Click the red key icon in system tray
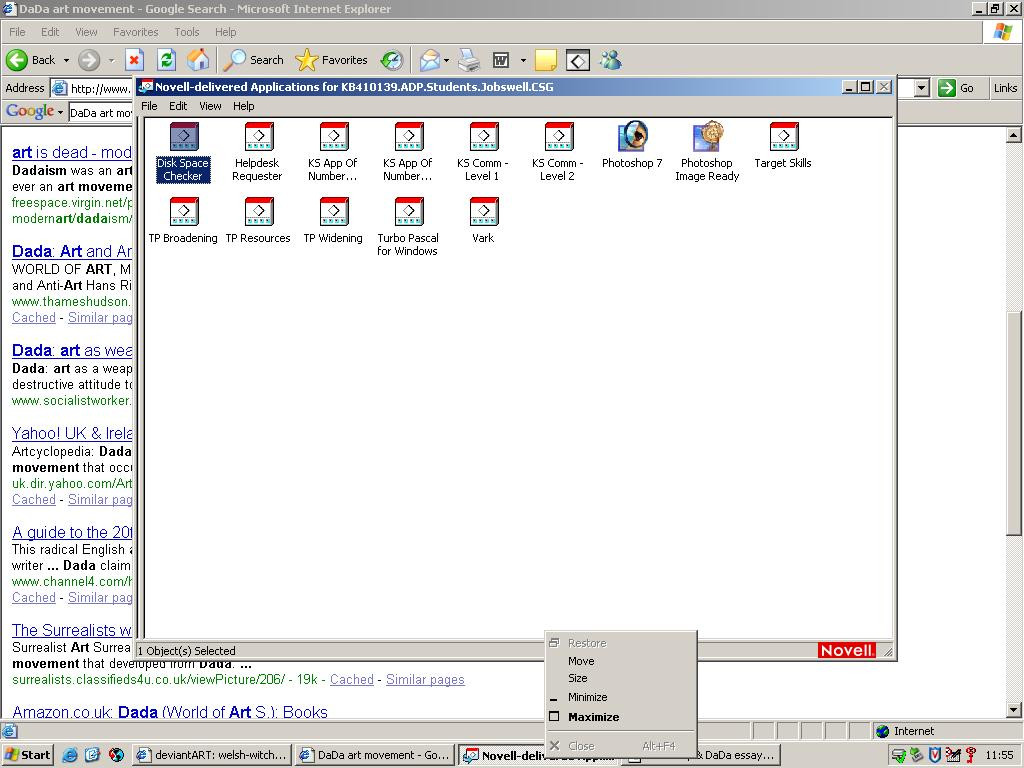 [x=971, y=755]
